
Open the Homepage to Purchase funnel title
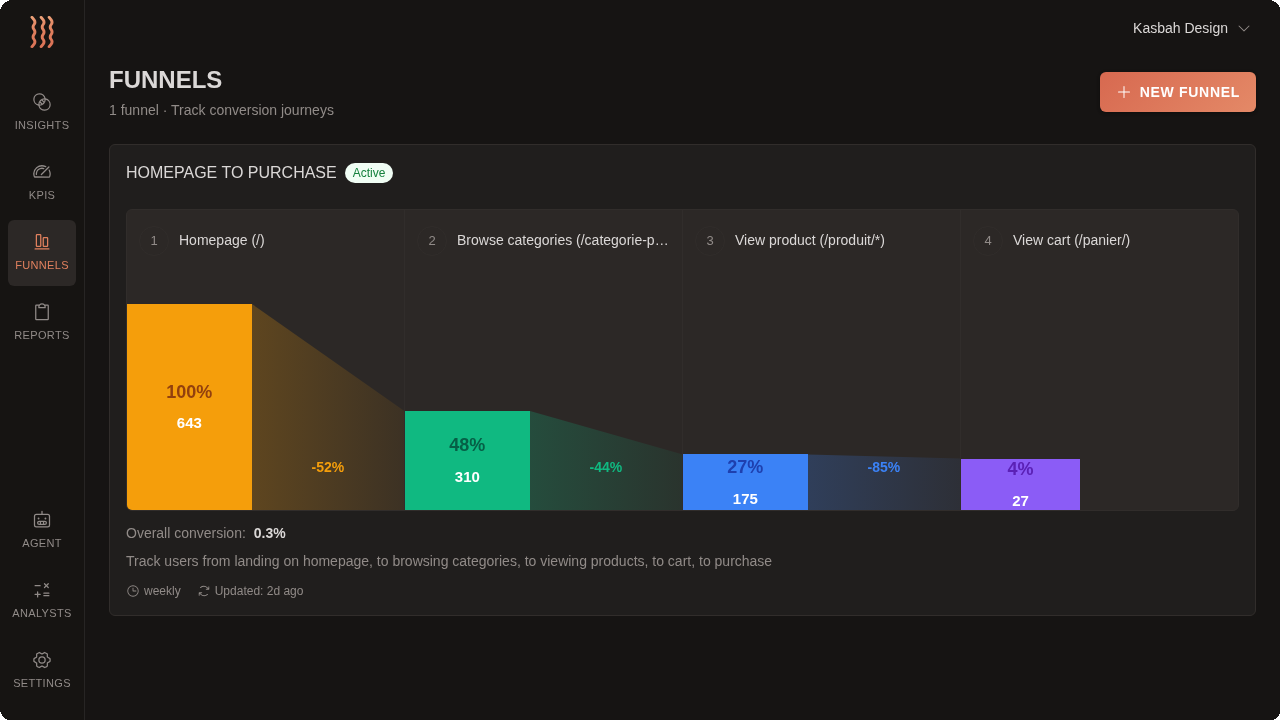(231, 173)
